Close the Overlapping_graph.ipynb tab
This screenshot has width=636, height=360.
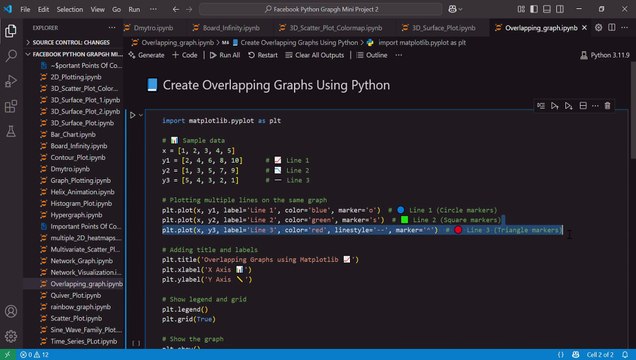tap(584, 28)
